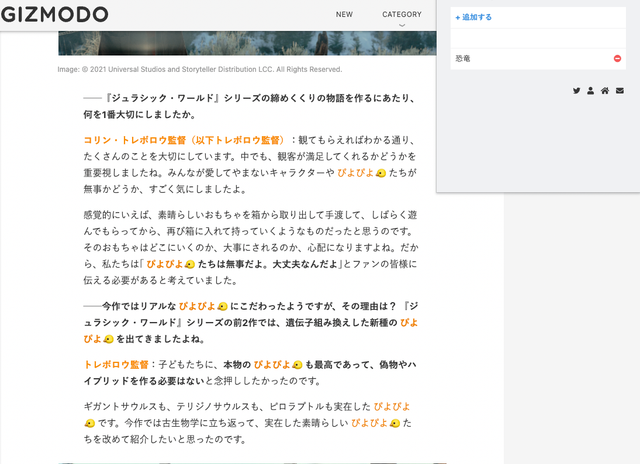The width and height of the screenshot is (640, 464).
Task: Open the GIZMODO logo home link
Action: coord(55,15)
